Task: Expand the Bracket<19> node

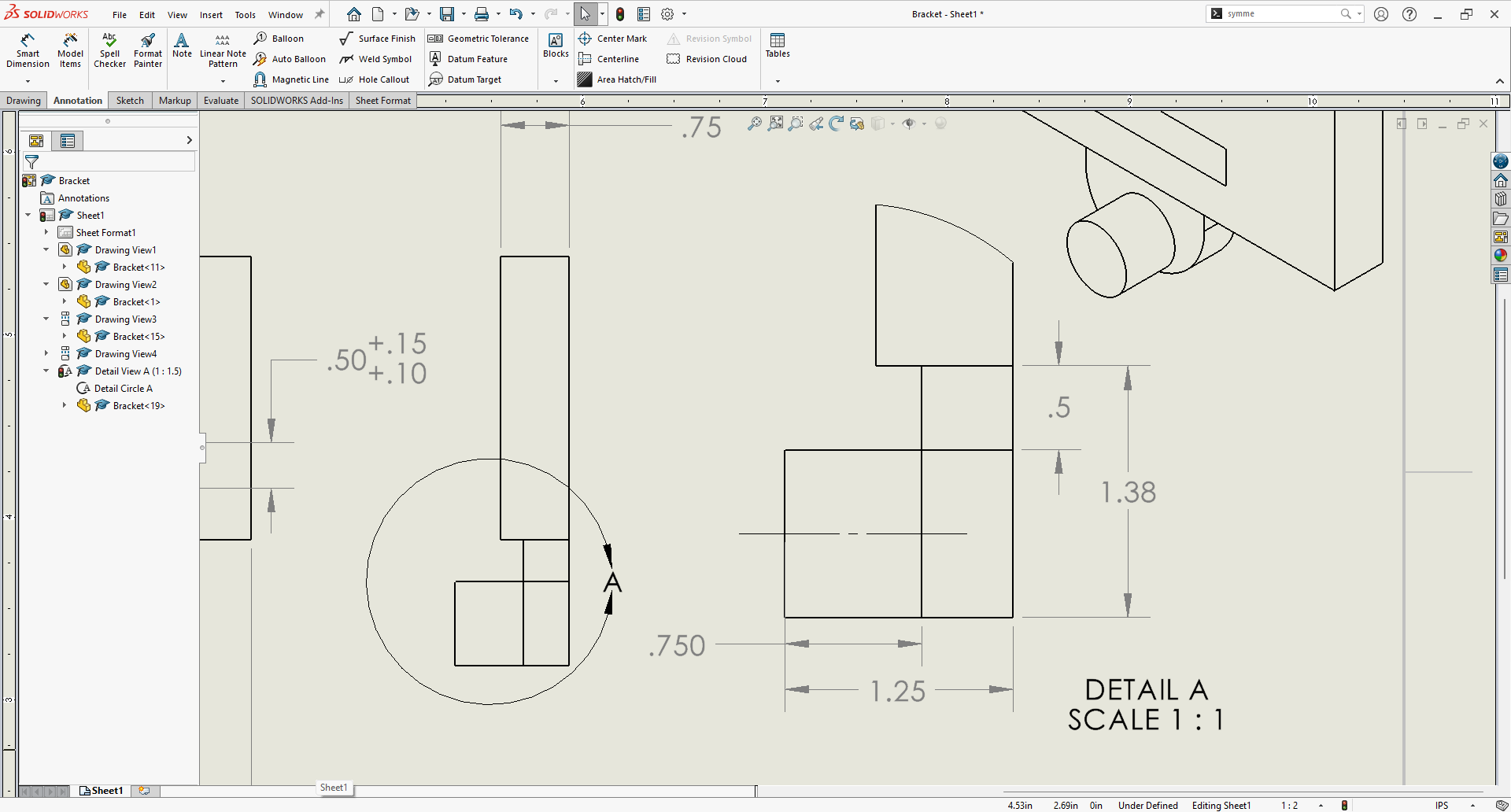Action: click(65, 405)
